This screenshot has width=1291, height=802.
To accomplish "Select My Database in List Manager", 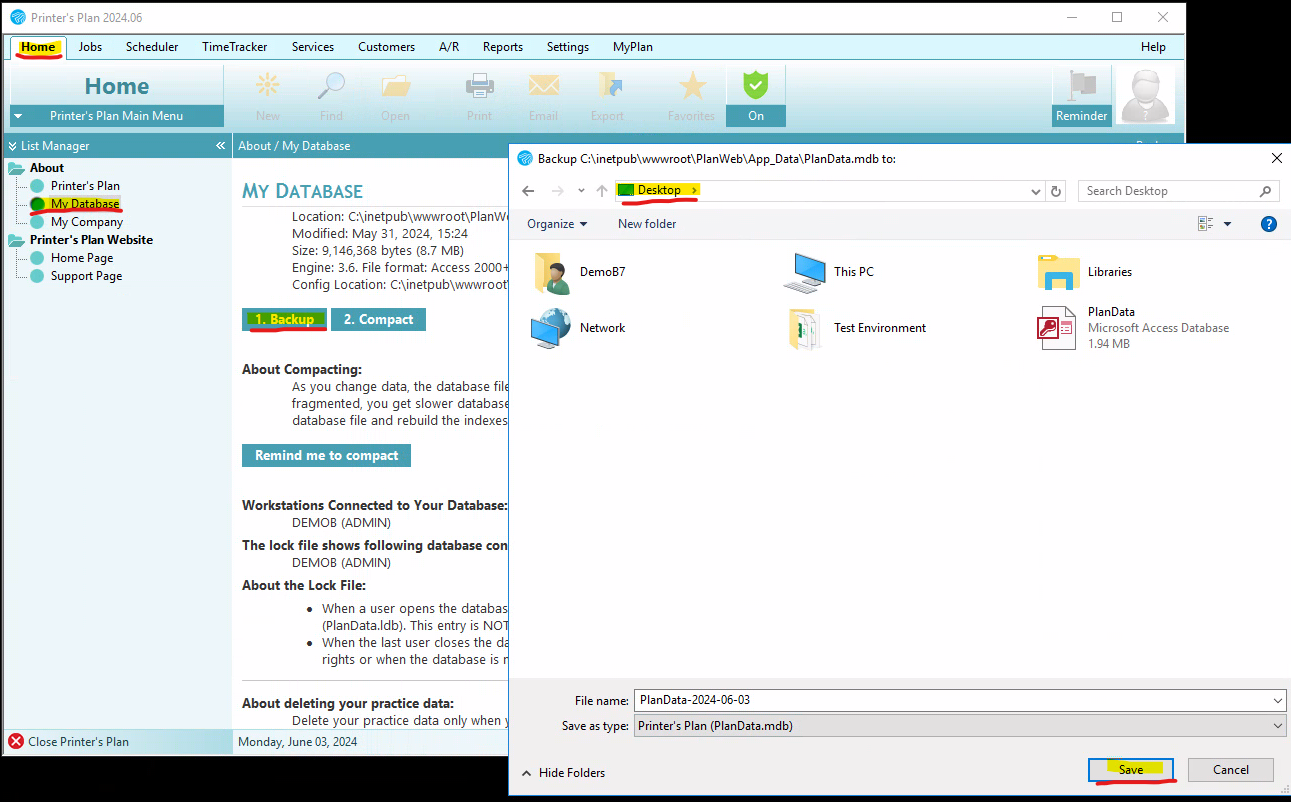I will [85, 204].
